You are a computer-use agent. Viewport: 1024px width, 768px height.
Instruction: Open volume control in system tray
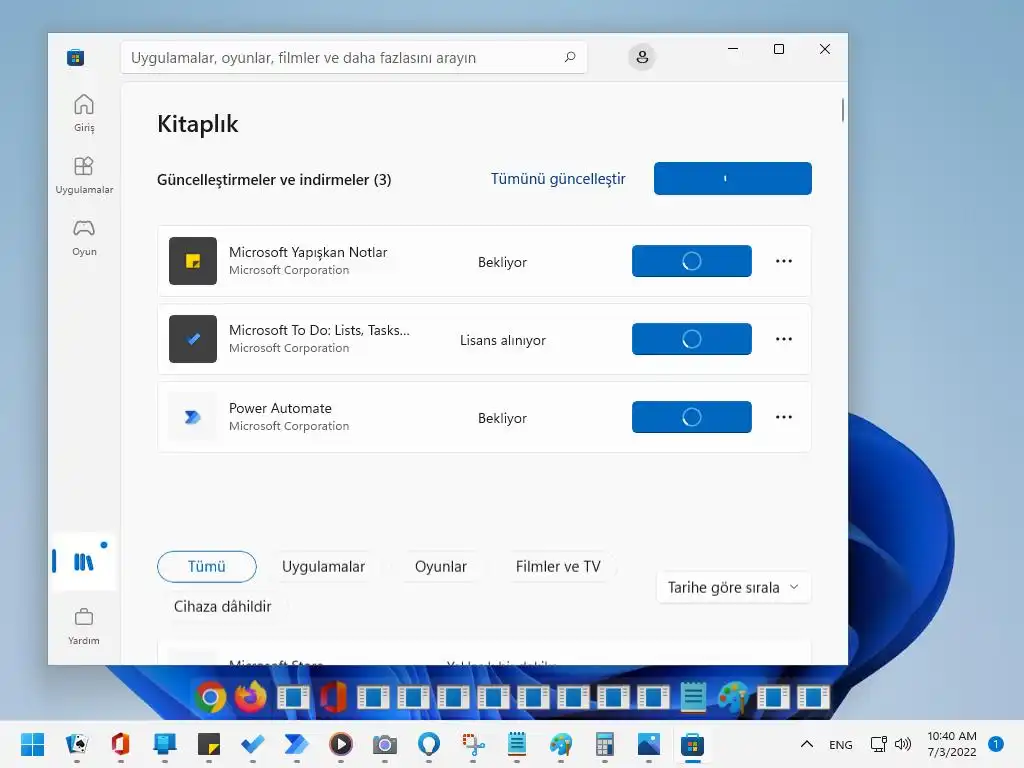903,744
